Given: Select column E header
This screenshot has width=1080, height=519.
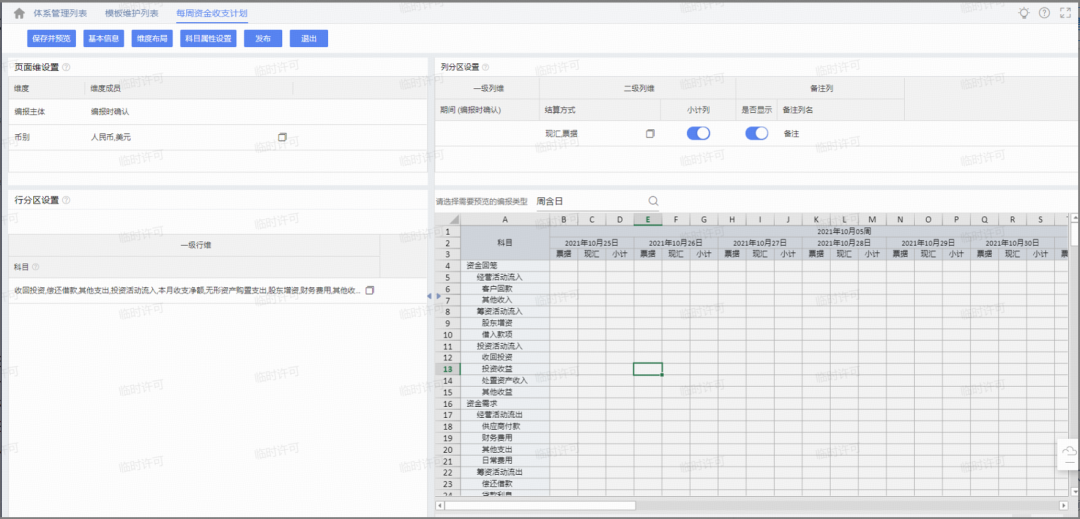Looking at the screenshot, I should (x=647, y=220).
